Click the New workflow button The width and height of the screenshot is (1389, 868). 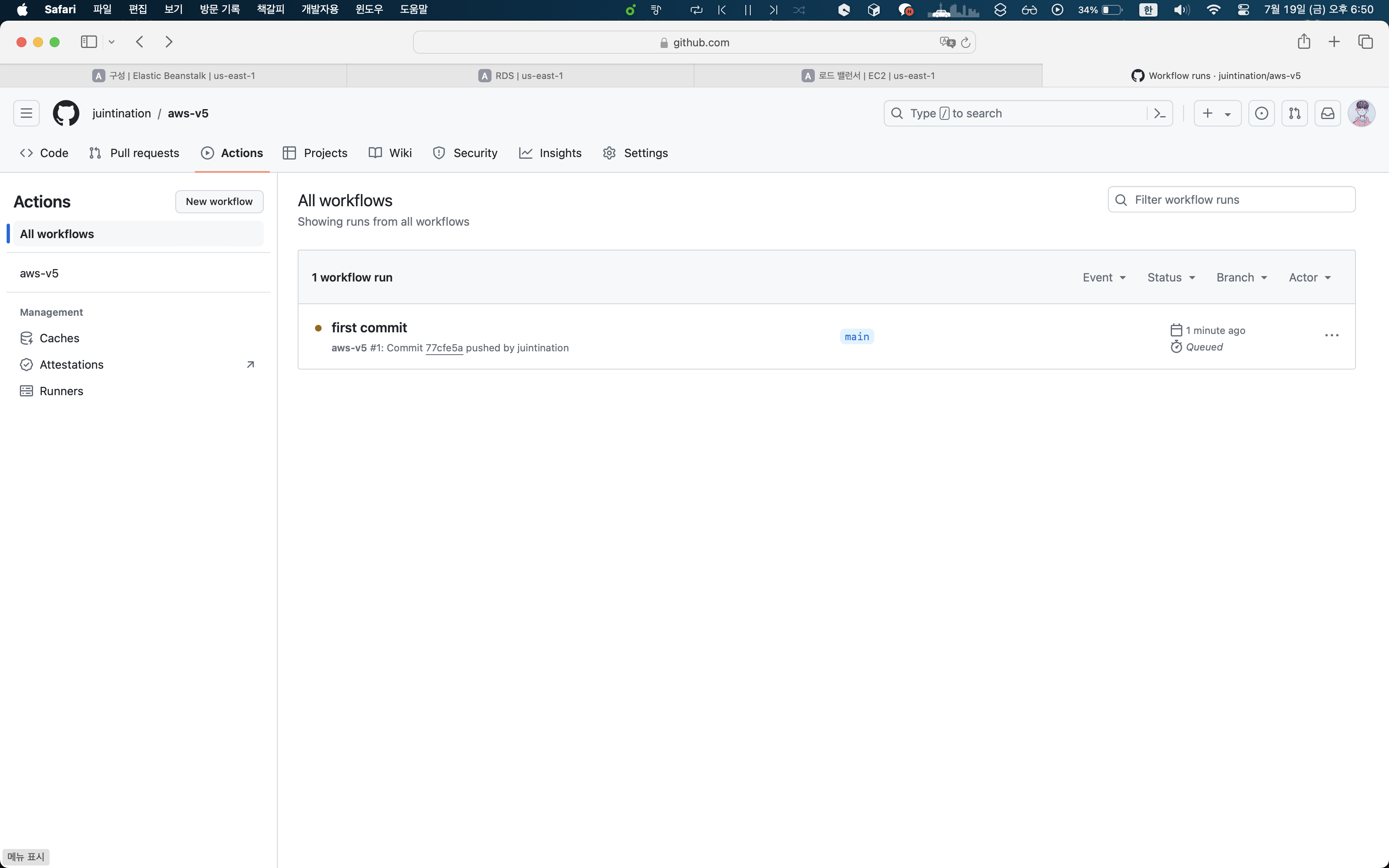point(219,202)
